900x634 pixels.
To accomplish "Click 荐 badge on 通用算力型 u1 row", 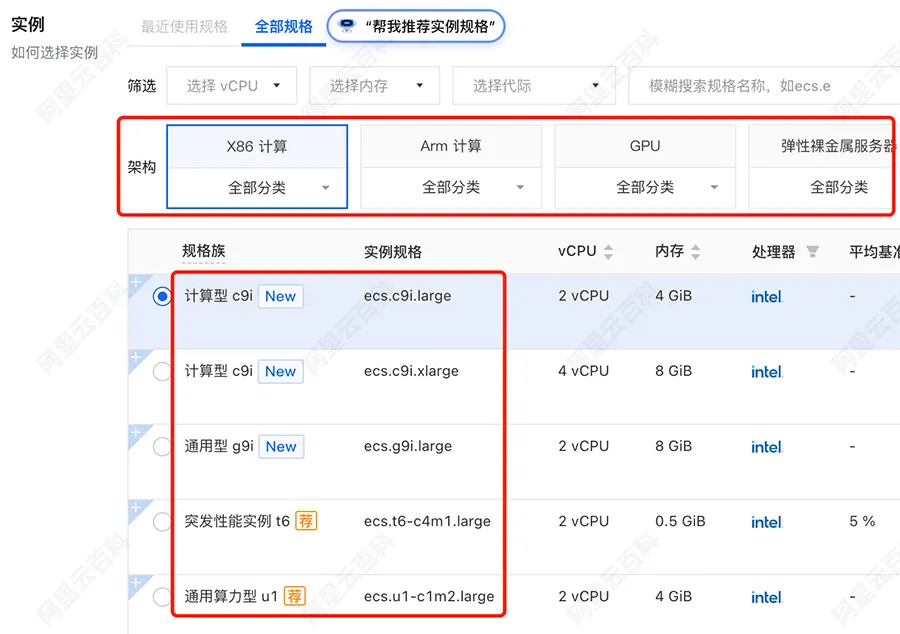I will tap(295, 596).
